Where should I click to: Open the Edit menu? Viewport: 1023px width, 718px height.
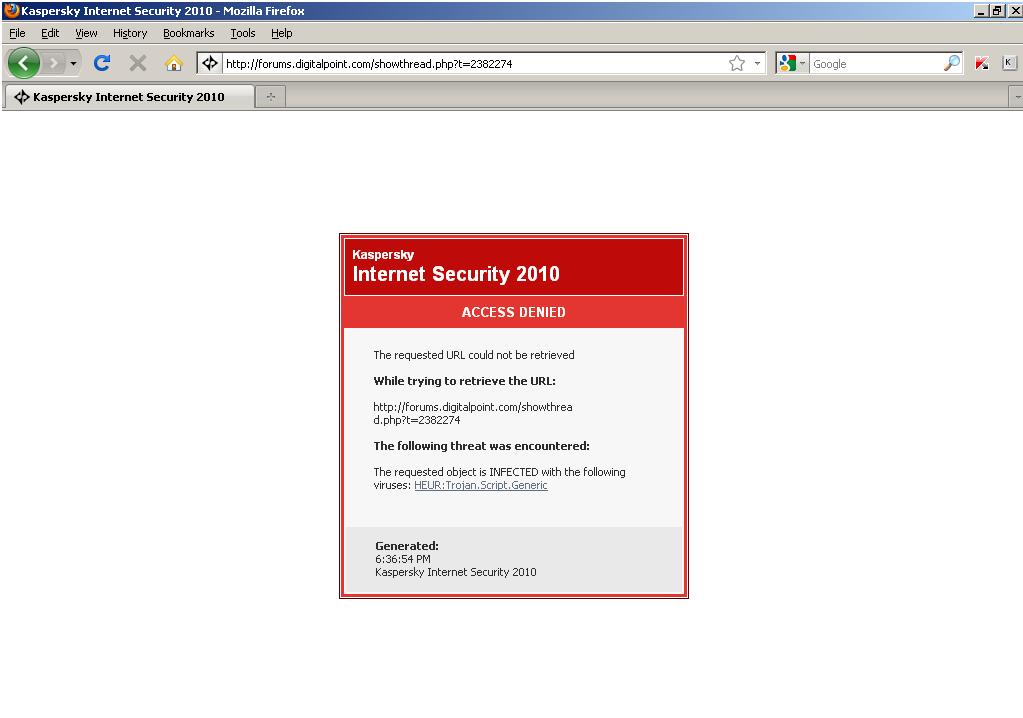50,33
